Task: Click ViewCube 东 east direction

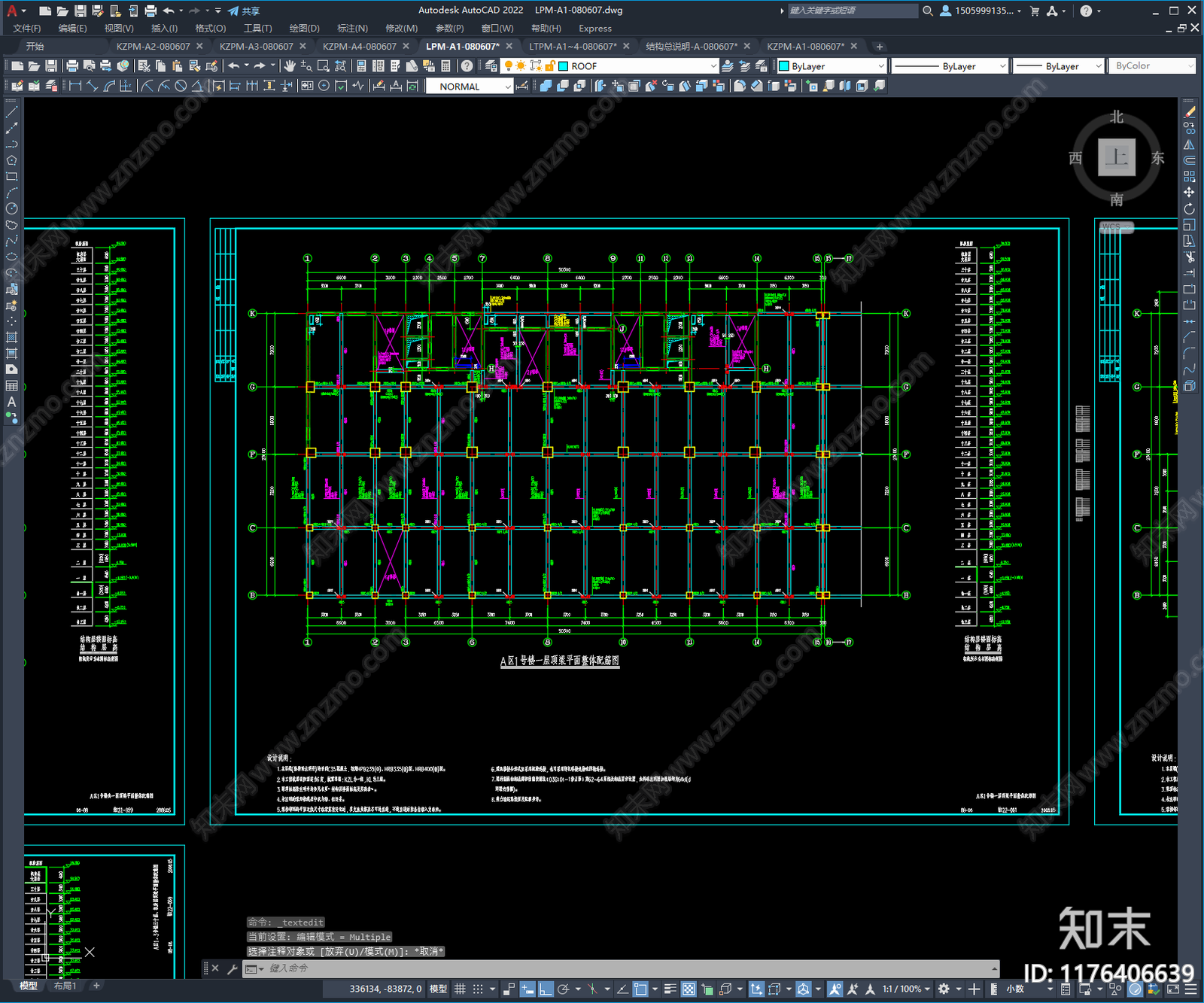Action: tap(1158, 158)
